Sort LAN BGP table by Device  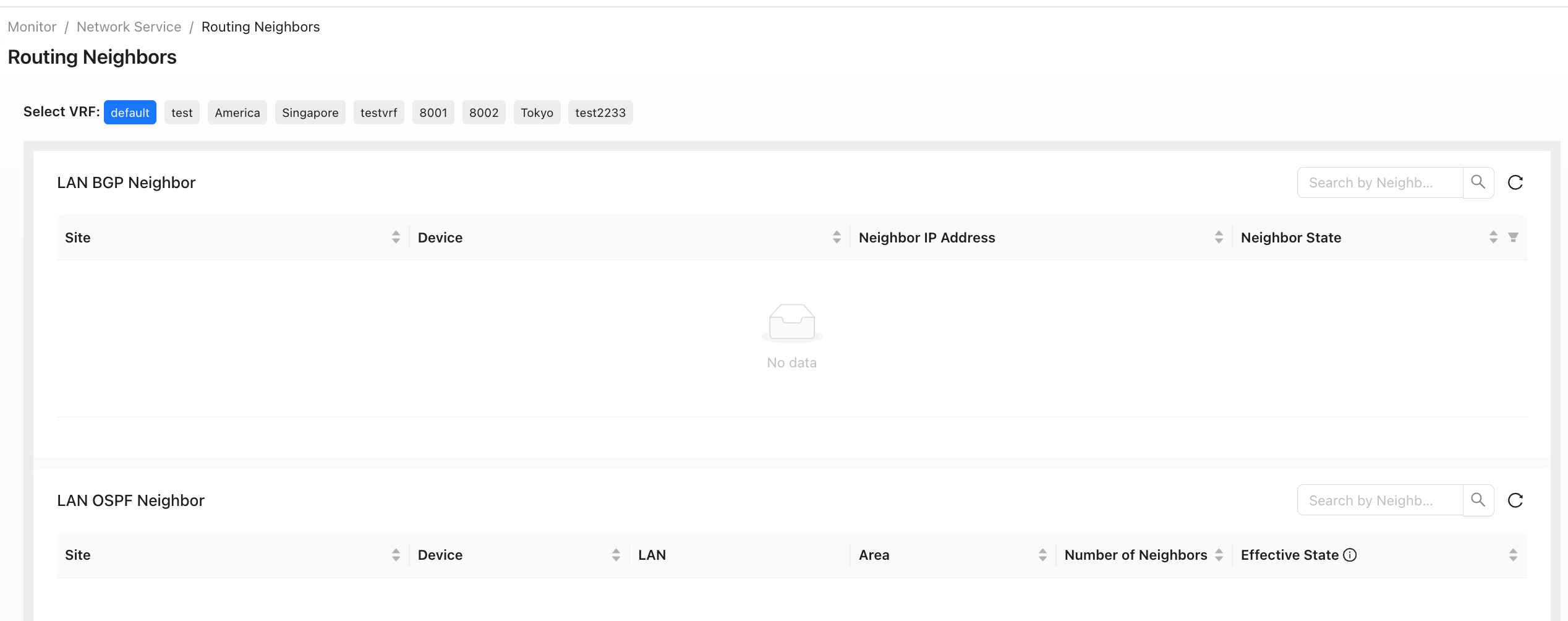click(837, 238)
